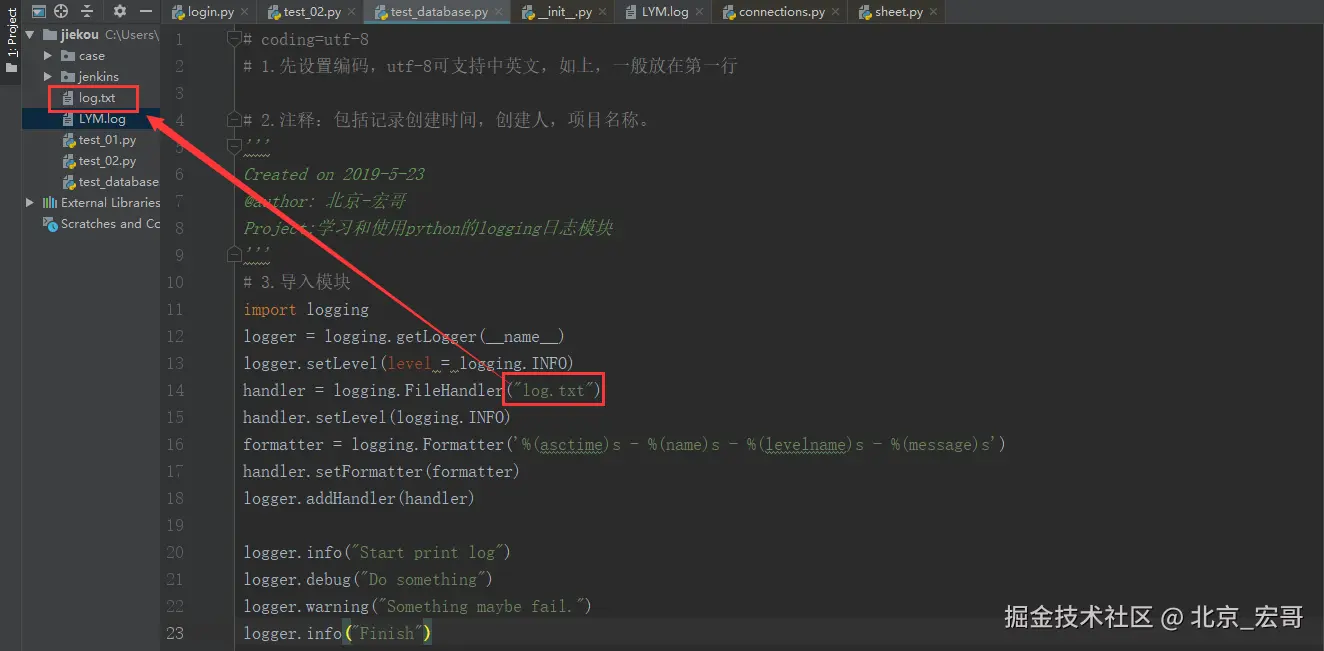Open project panel settings gear
Image resolution: width=1324 pixels, height=651 pixels.
120,11
